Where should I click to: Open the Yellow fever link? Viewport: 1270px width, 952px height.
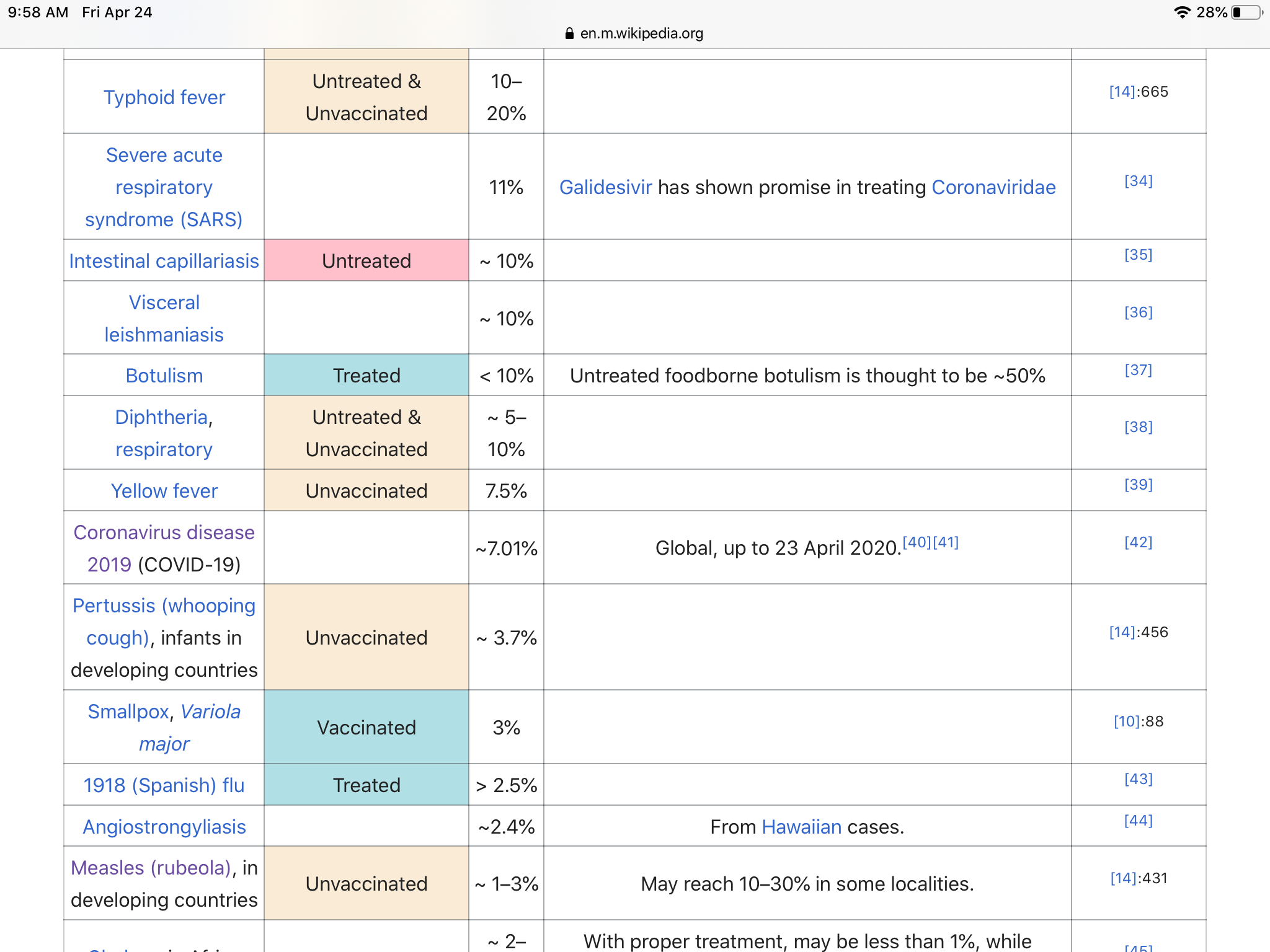coord(164,491)
